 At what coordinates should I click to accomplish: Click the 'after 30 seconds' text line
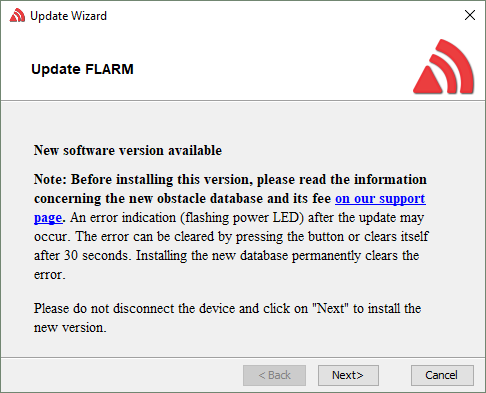tap(81, 256)
